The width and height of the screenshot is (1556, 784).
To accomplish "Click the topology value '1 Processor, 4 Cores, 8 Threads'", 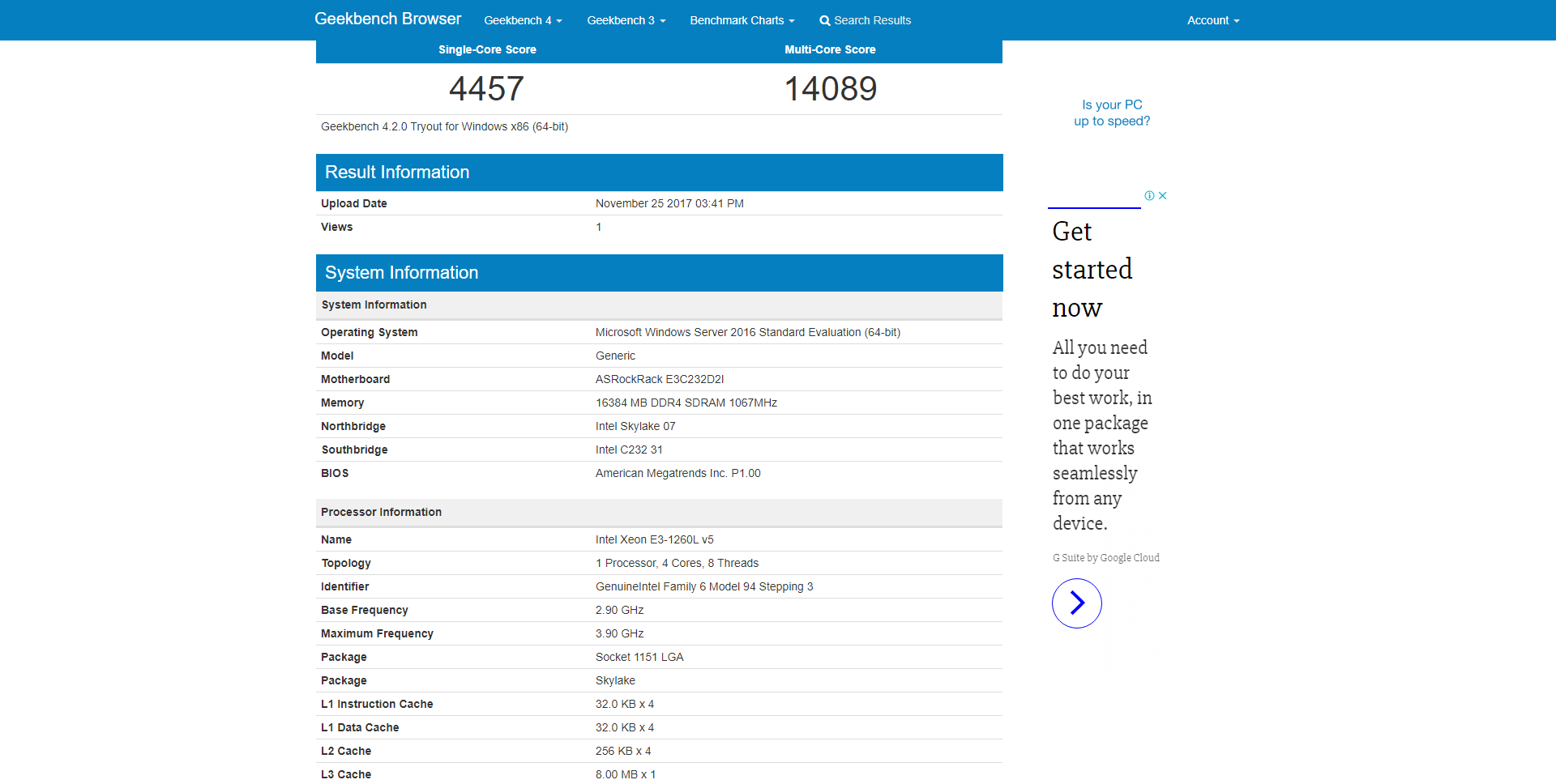I will click(677, 563).
